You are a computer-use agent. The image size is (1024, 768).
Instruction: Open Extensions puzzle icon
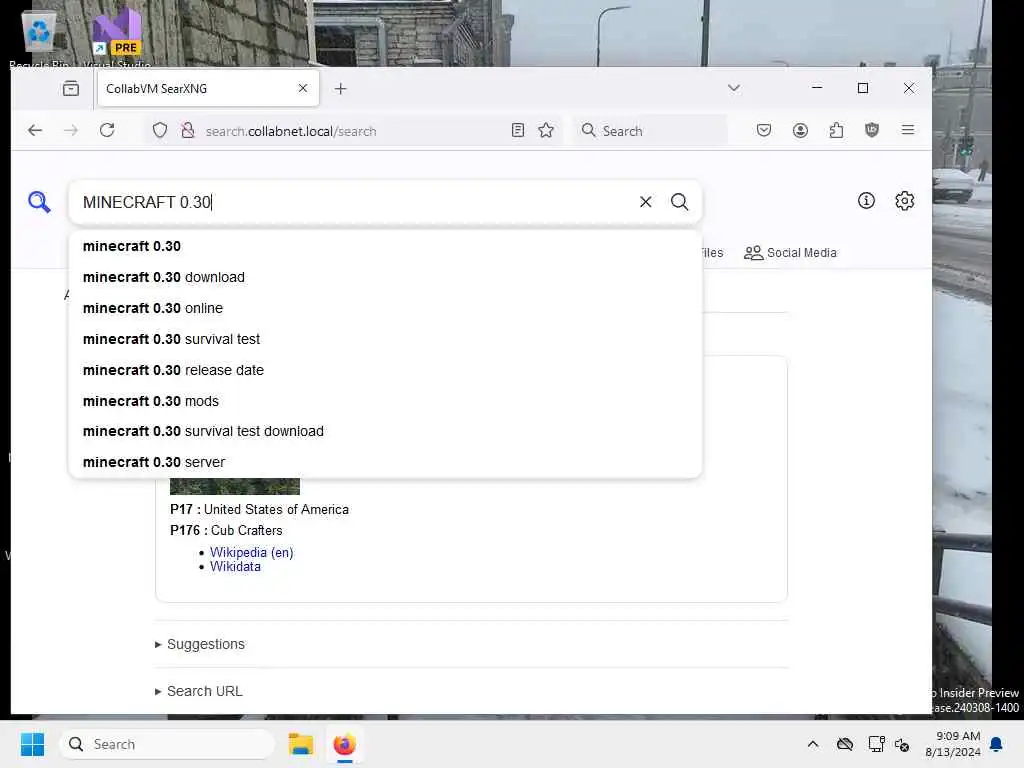click(836, 131)
